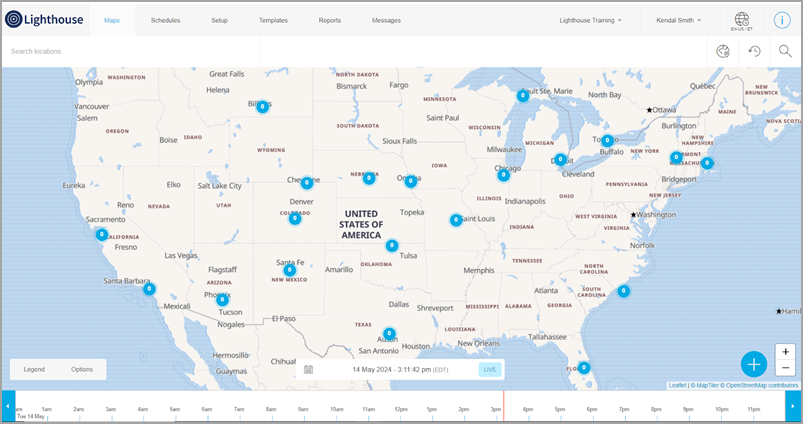Open the calendar icon beside the date
The image size is (803, 424).
click(x=309, y=370)
